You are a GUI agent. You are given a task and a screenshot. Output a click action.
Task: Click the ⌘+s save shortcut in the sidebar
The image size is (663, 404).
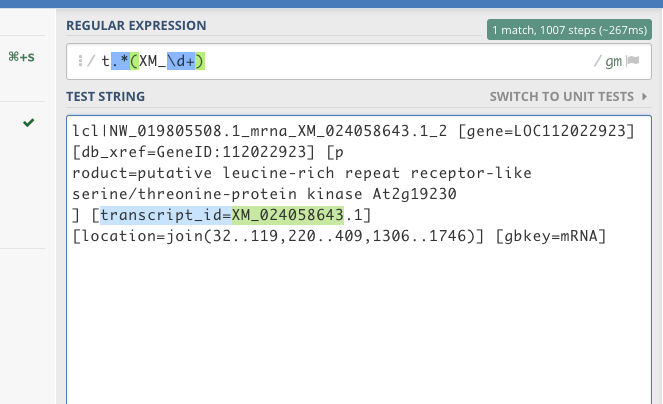[22, 57]
